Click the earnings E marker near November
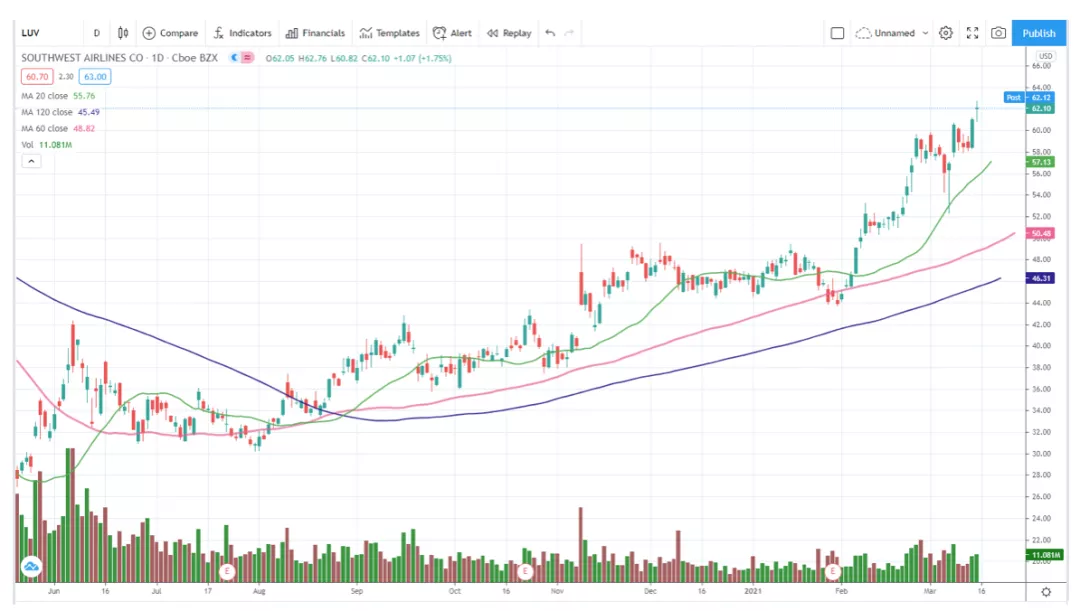The image size is (1080, 611). pos(526,571)
